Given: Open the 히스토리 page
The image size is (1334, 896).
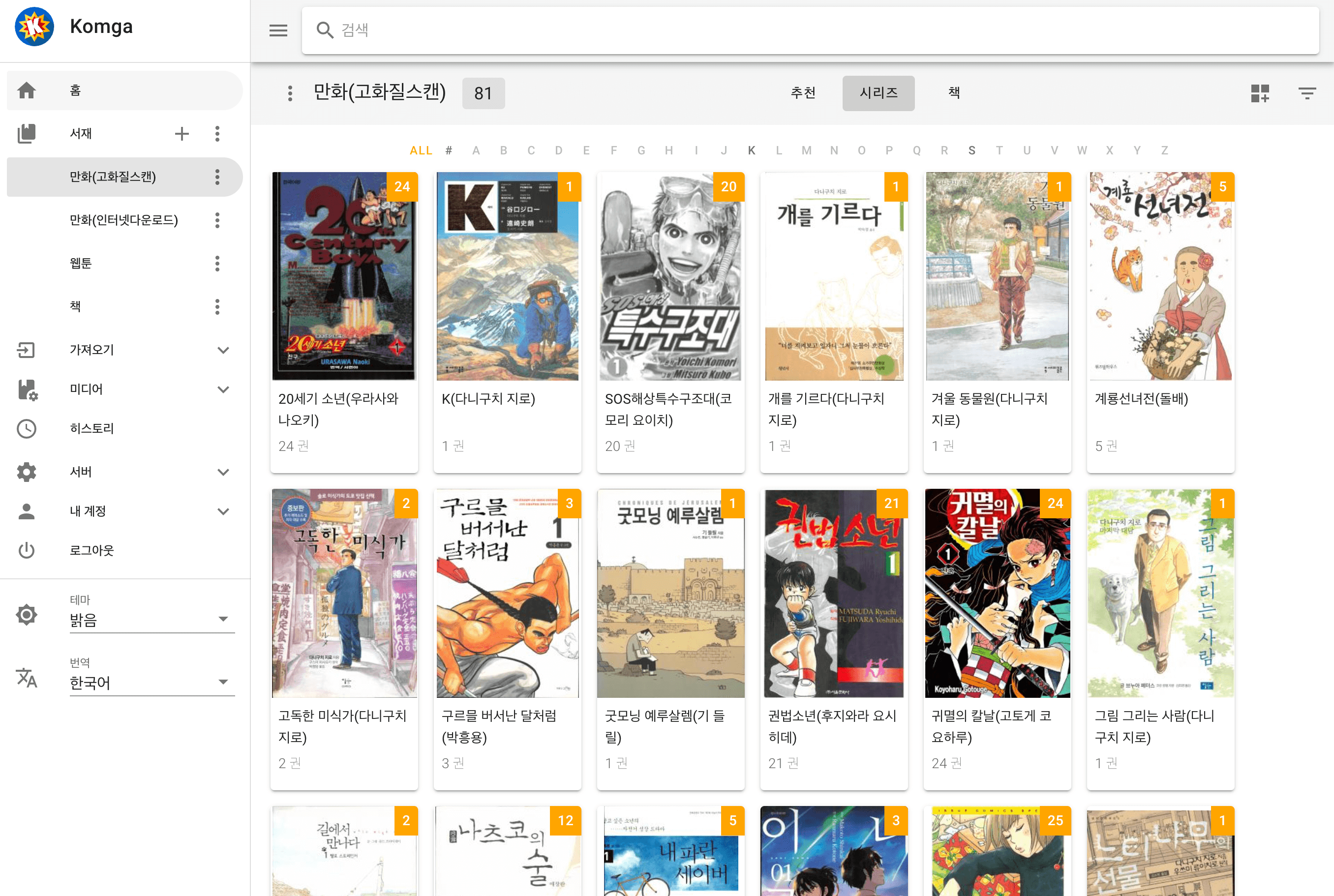Looking at the screenshot, I should (91, 428).
